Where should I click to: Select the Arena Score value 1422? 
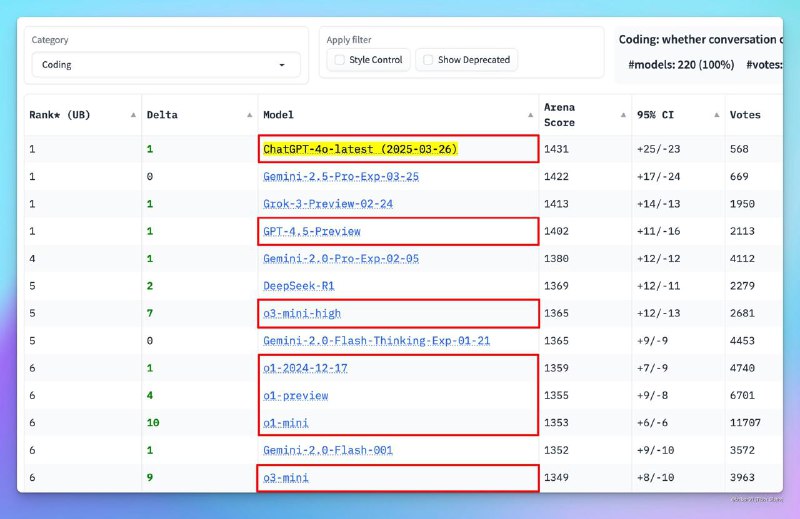click(x=556, y=177)
